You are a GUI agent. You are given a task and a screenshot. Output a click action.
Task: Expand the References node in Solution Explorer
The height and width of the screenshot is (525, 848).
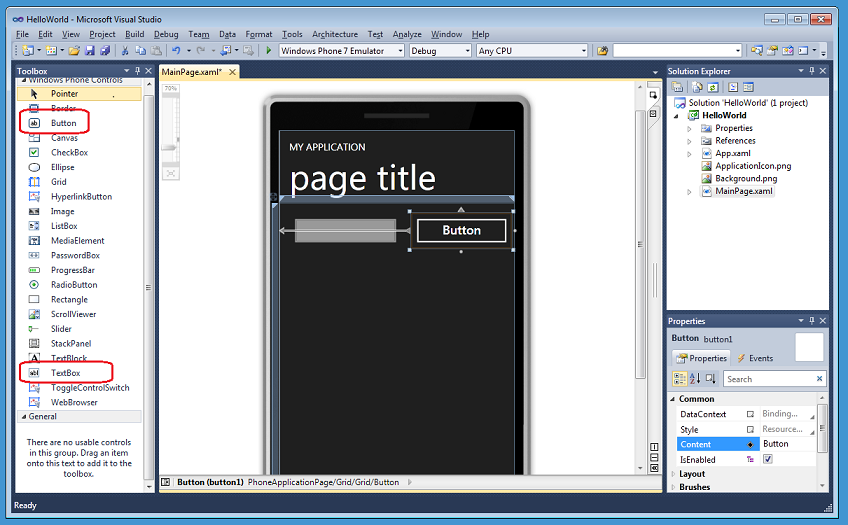pos(689,141)
